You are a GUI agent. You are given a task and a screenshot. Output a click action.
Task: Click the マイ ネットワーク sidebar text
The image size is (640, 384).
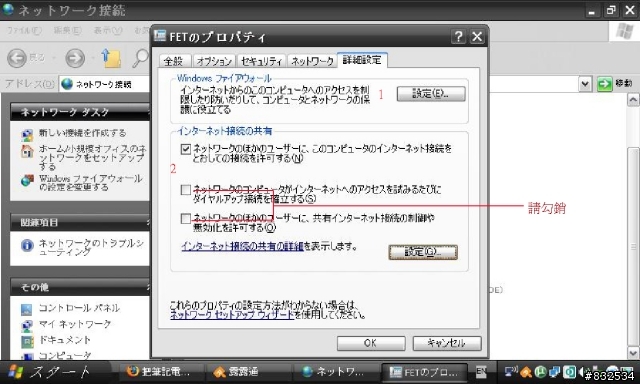tap(75, 324)
